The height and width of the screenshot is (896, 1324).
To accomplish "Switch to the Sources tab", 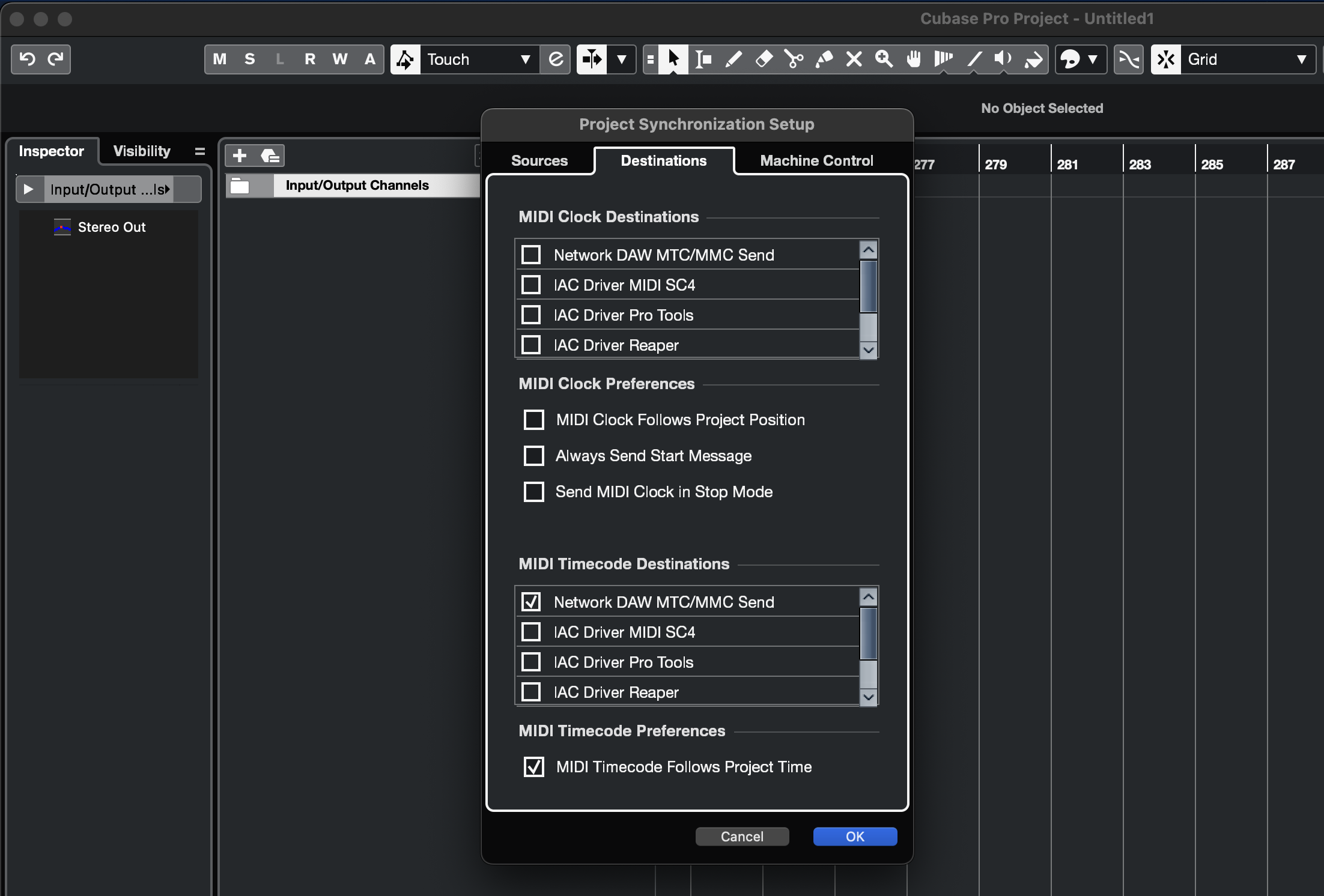I will [539, 161].
